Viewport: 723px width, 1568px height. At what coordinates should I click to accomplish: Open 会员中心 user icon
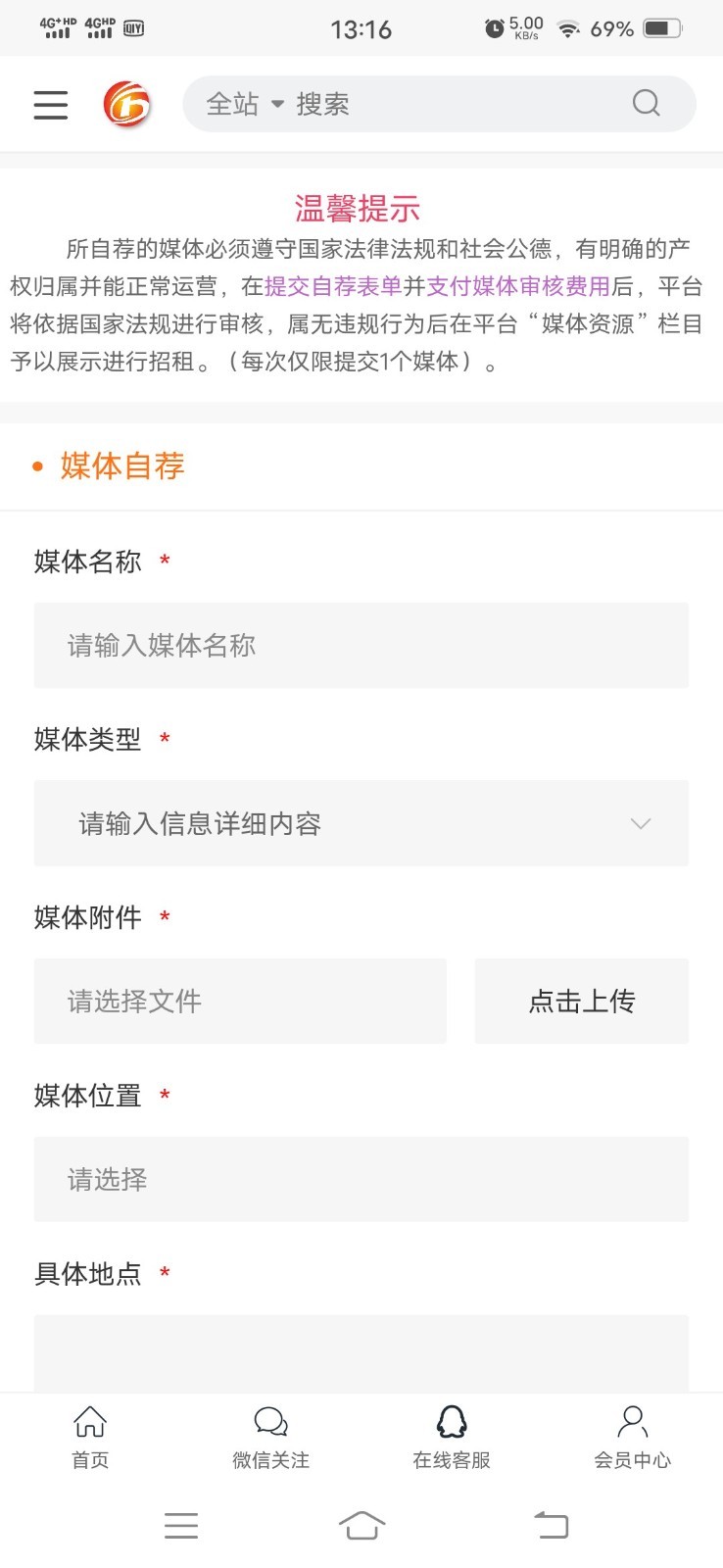point(632,1422)
